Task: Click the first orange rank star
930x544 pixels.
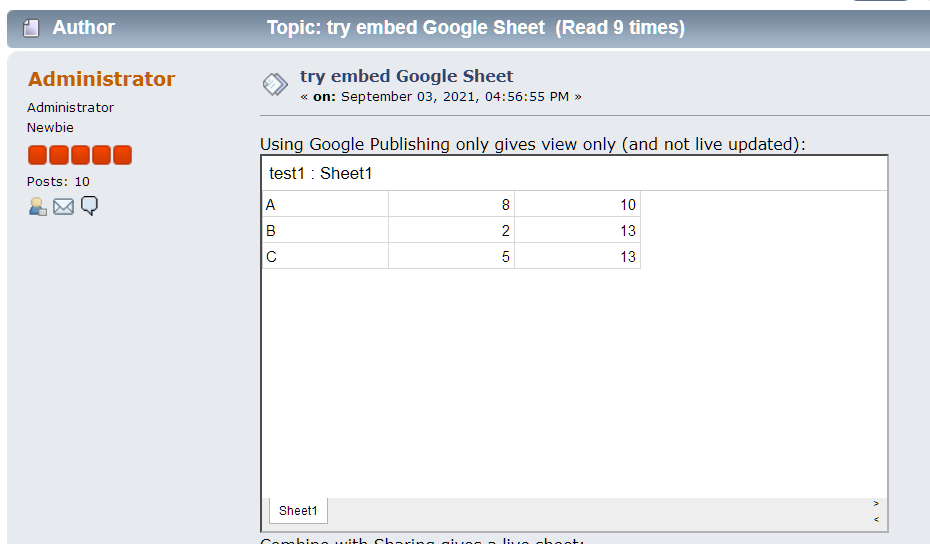Action: [x=37, y=155]
